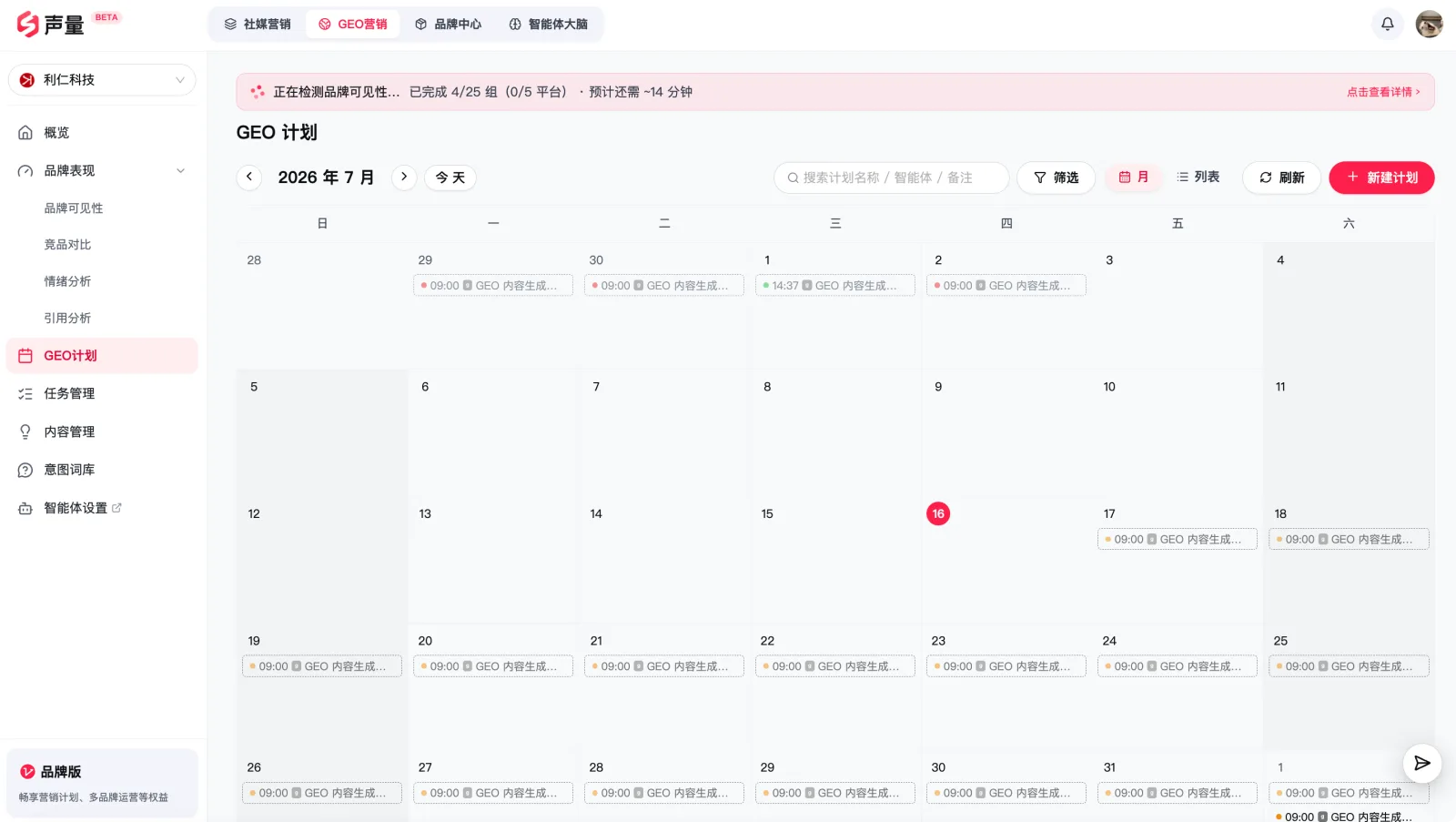Go to previous month arrow
Image resolution: width=1456 pixels, height=822 pixels.
249,177
